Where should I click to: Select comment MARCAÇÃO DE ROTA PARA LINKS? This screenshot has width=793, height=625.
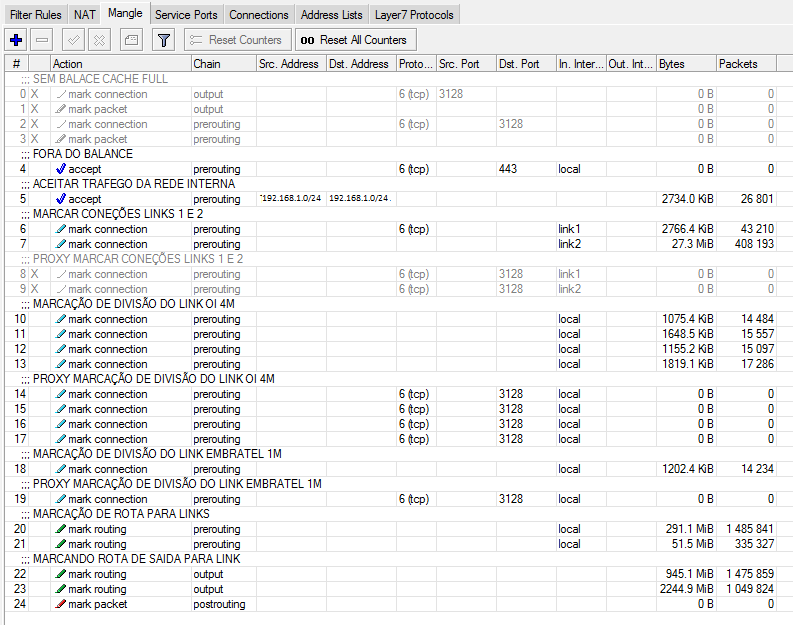click(121, 514)
